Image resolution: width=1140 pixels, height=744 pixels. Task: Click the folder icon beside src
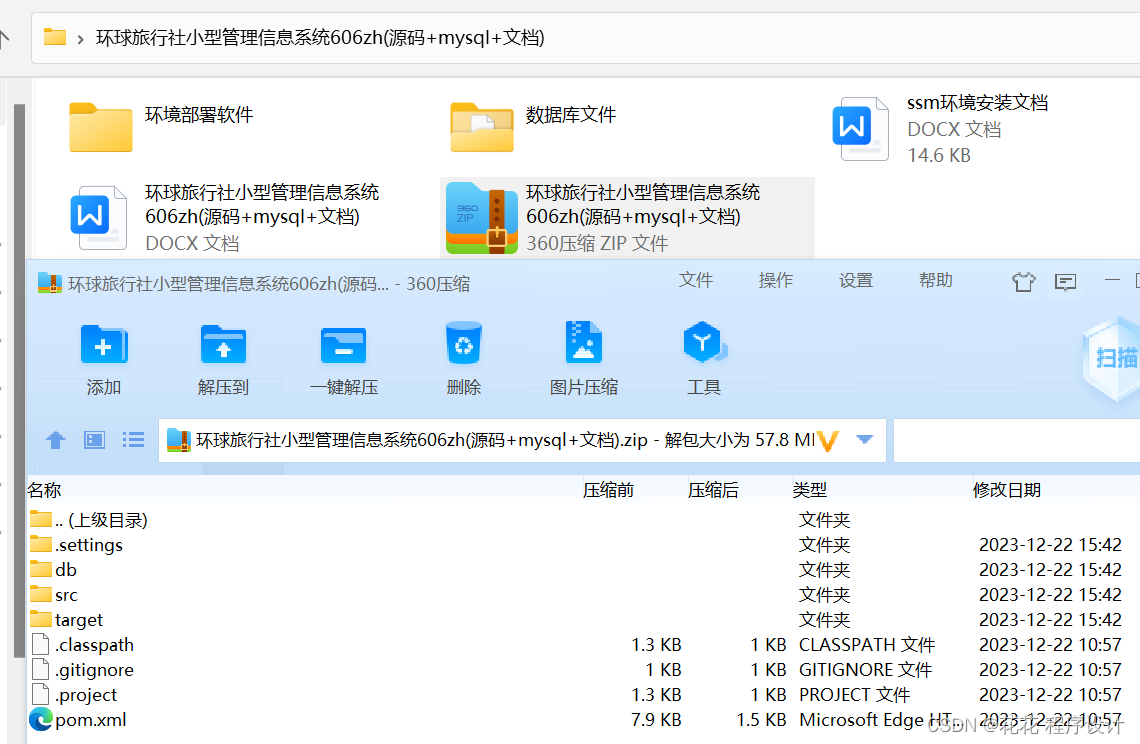41,594
